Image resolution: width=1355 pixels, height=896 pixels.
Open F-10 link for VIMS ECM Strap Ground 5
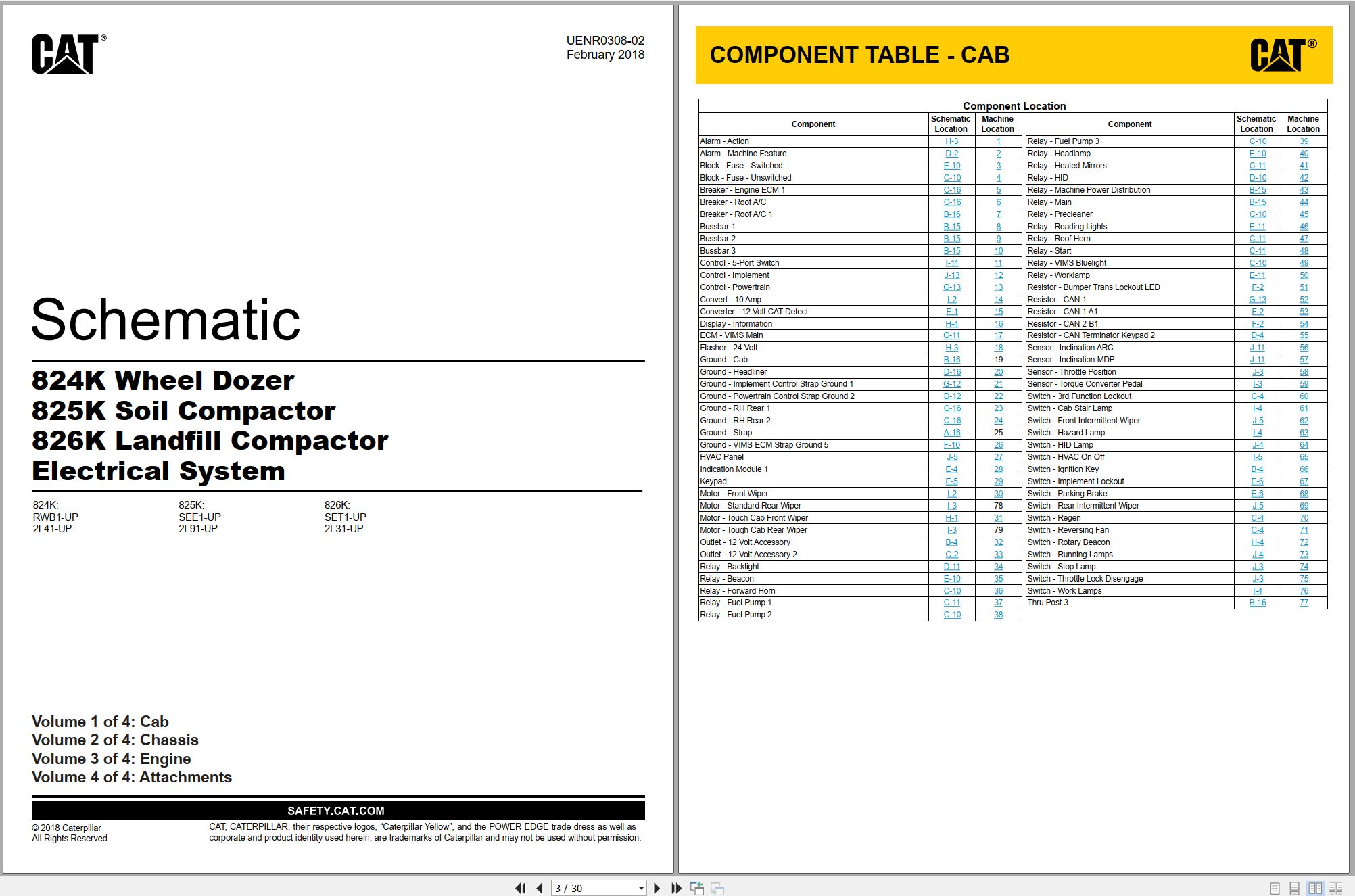(x=952, y=445)
